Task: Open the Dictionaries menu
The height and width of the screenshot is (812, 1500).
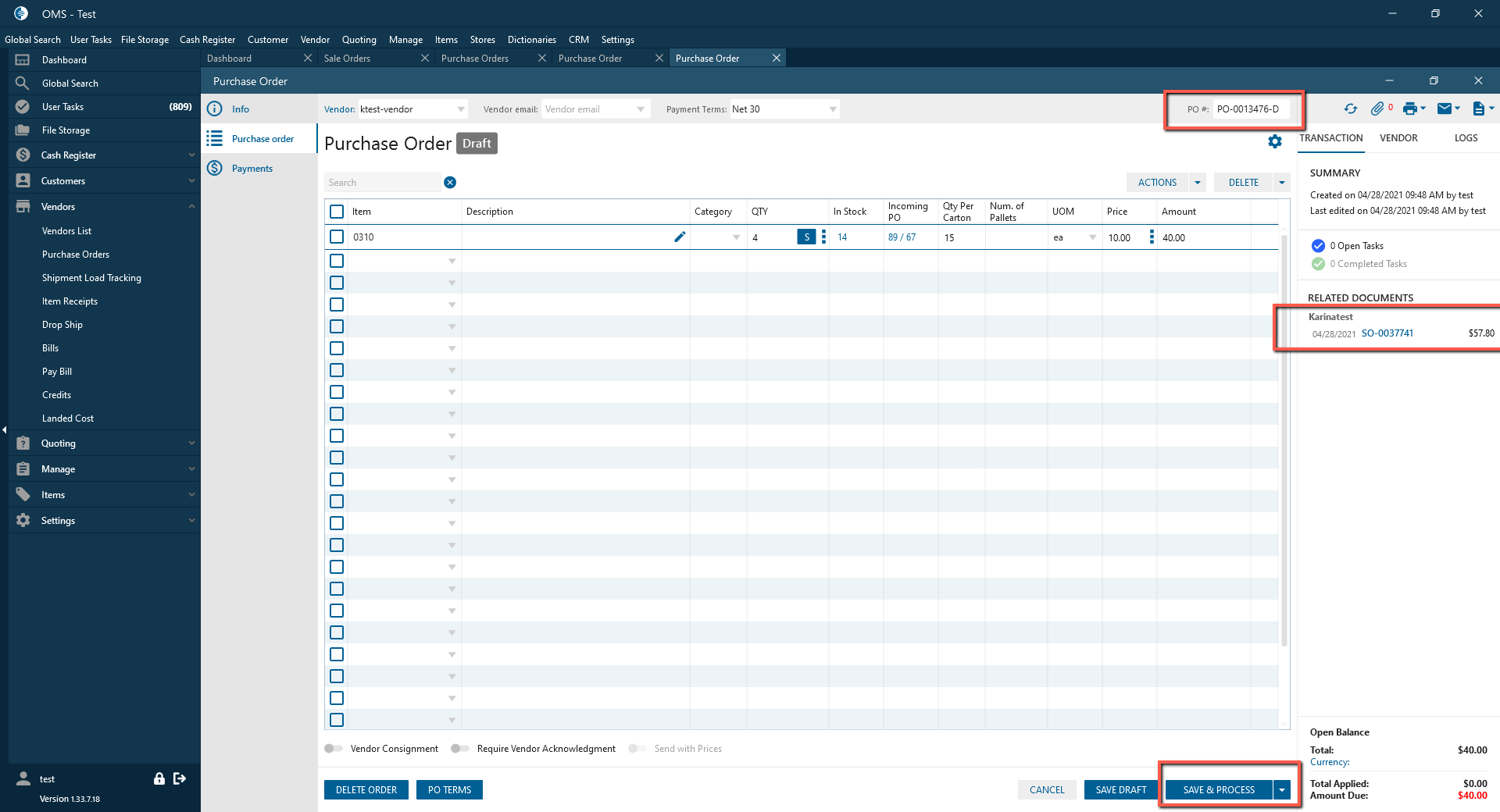Action: point(531,40)
